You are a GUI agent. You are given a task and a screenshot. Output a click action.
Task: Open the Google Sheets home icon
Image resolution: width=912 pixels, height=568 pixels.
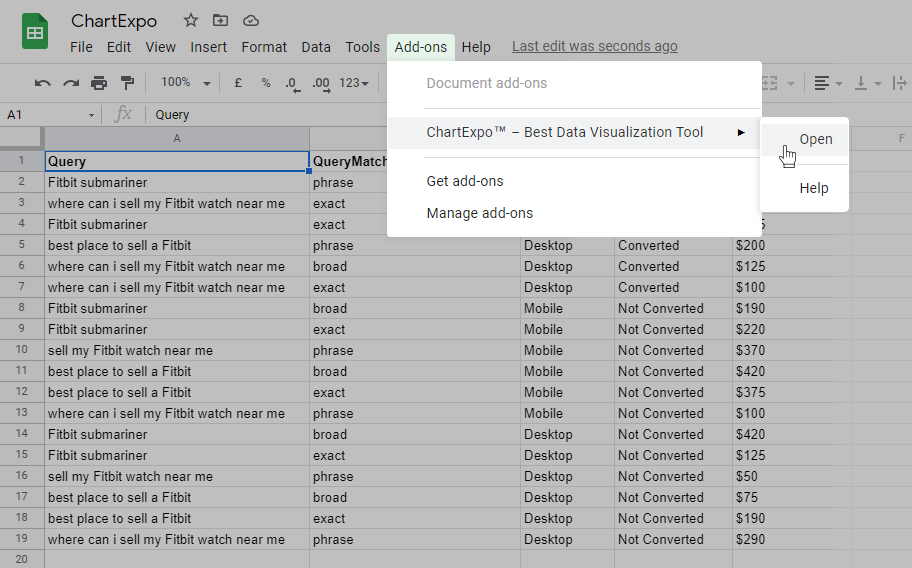pos(35,31)
